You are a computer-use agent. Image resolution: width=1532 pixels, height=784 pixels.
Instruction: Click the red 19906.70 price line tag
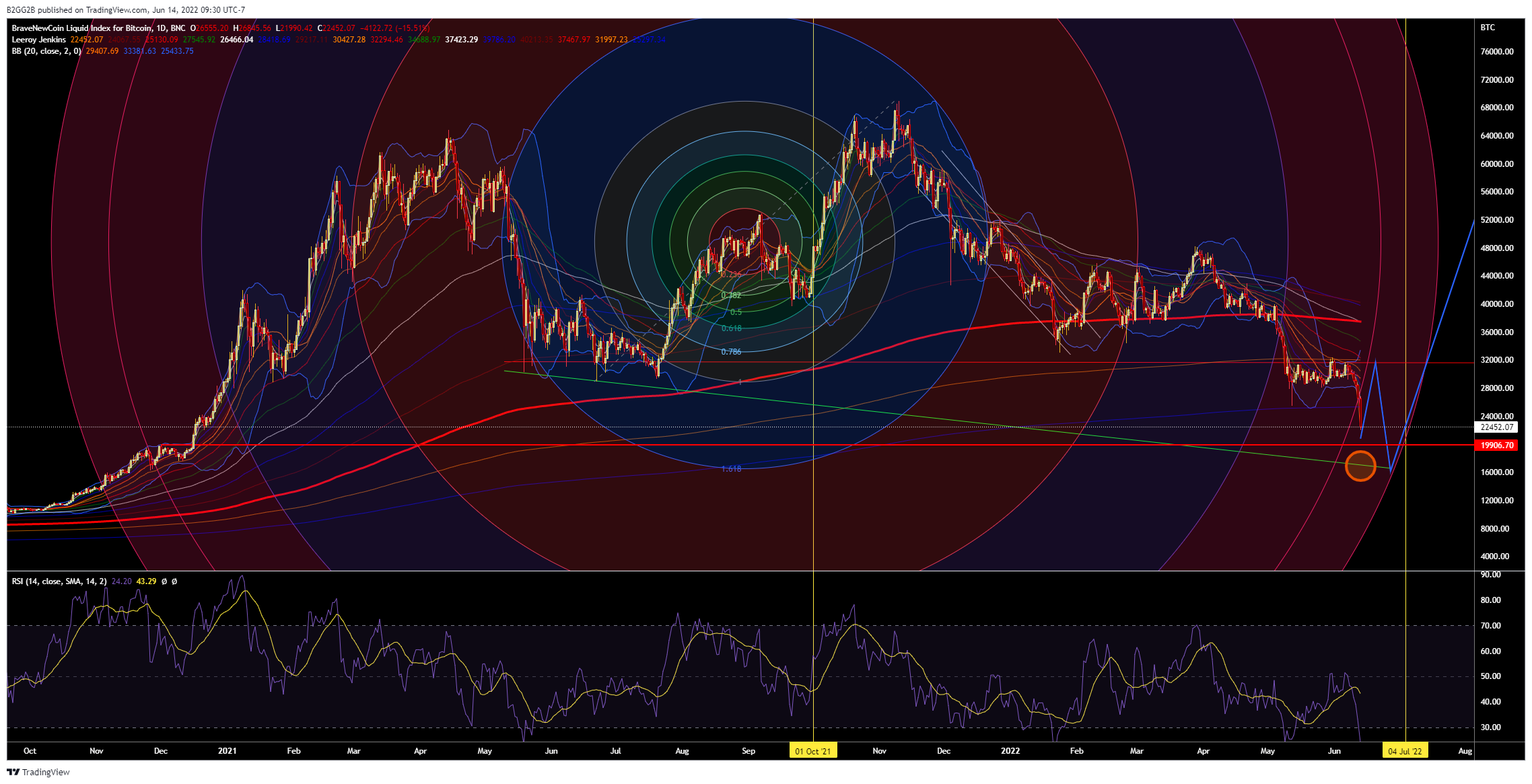pyautogui.click(x=1496, y=446)
